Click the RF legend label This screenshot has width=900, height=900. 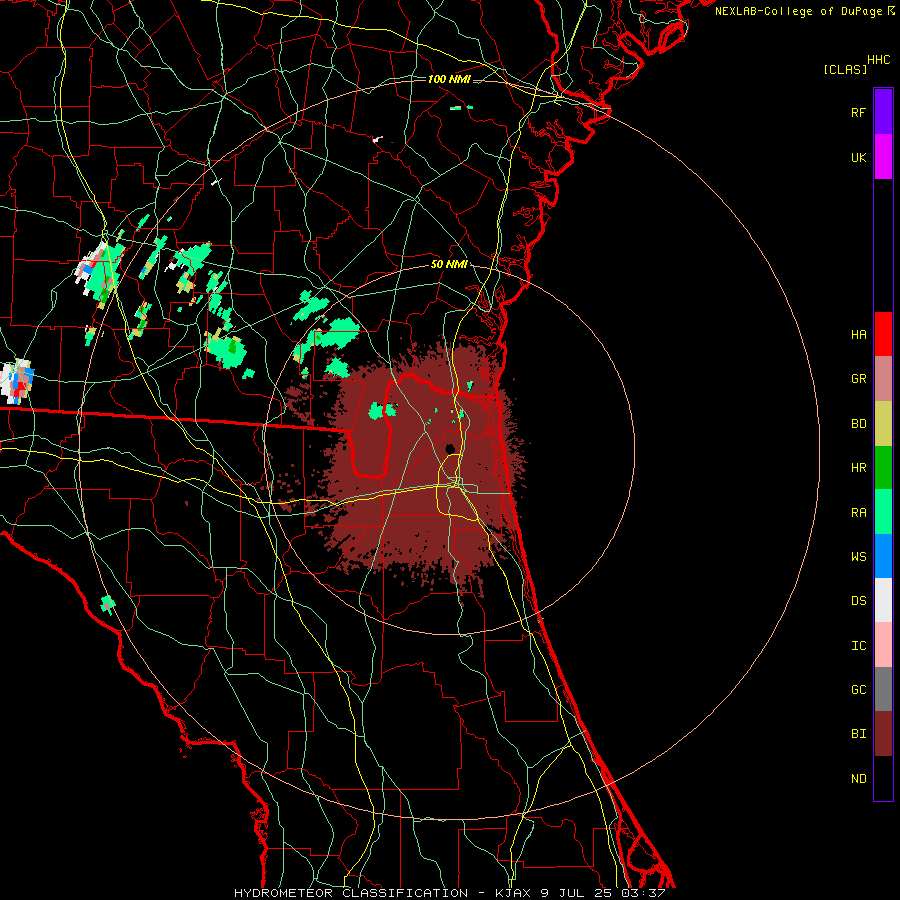(x=858, y=112)
